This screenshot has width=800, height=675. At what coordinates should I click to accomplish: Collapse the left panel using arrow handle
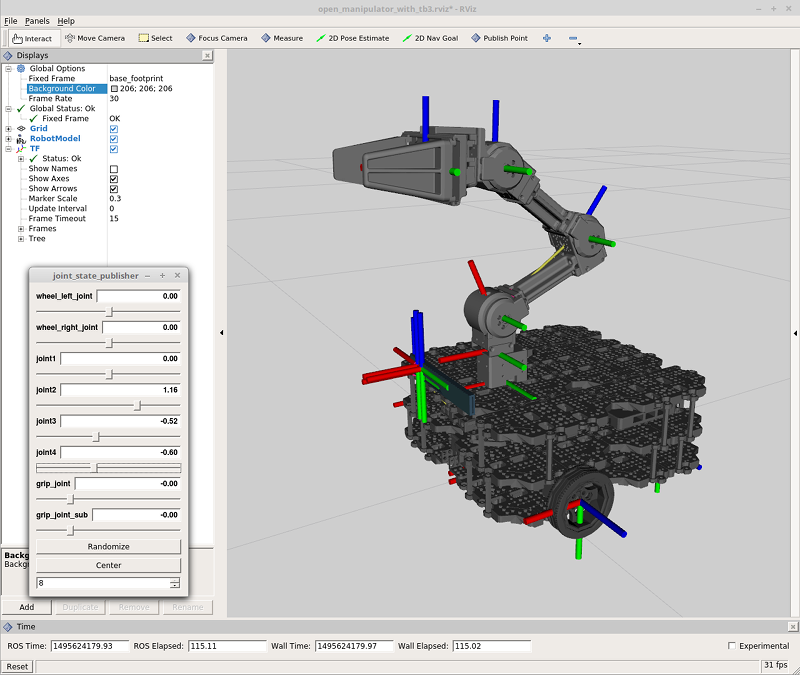coord(221,333)
